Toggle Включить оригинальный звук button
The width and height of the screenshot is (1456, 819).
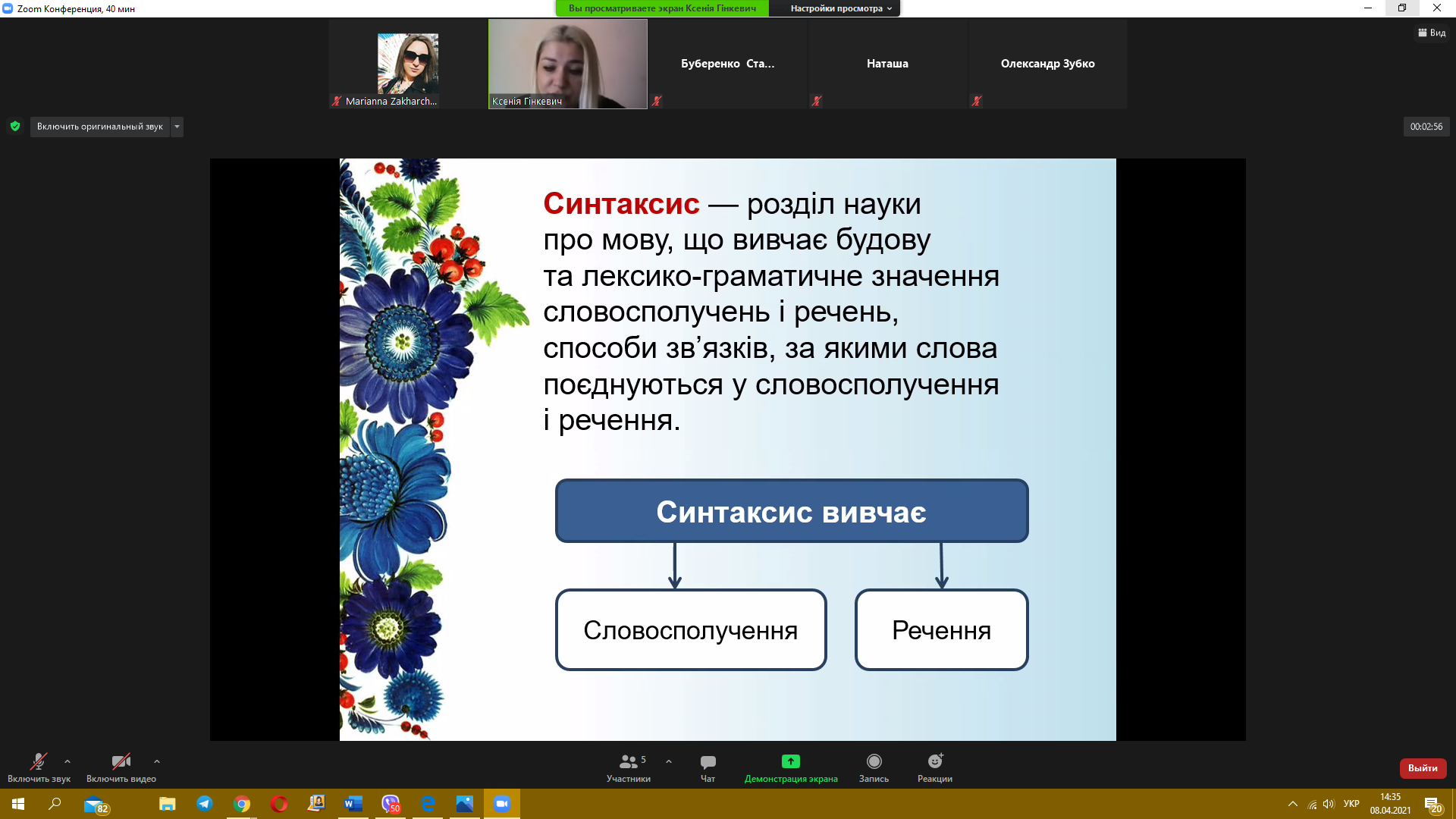[x=99, y=127]
